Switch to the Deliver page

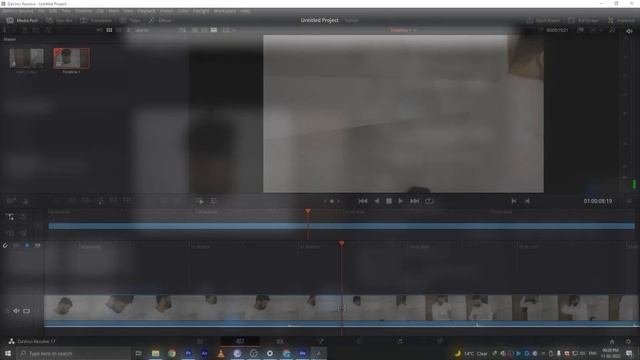pyautogui.click(x=440, y=341)
